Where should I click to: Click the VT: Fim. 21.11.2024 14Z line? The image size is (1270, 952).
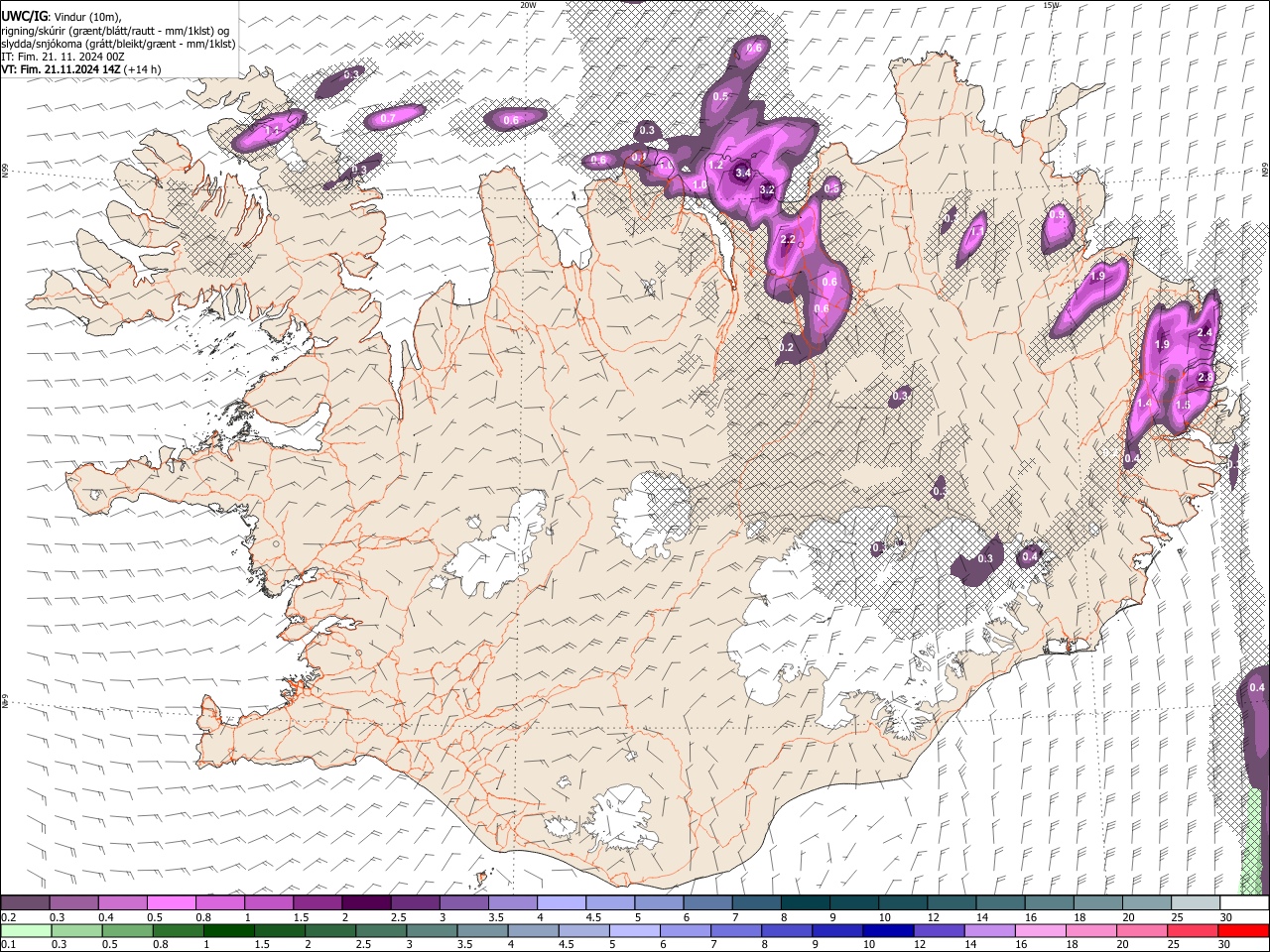pyautogui.click(x=80, y=69)
